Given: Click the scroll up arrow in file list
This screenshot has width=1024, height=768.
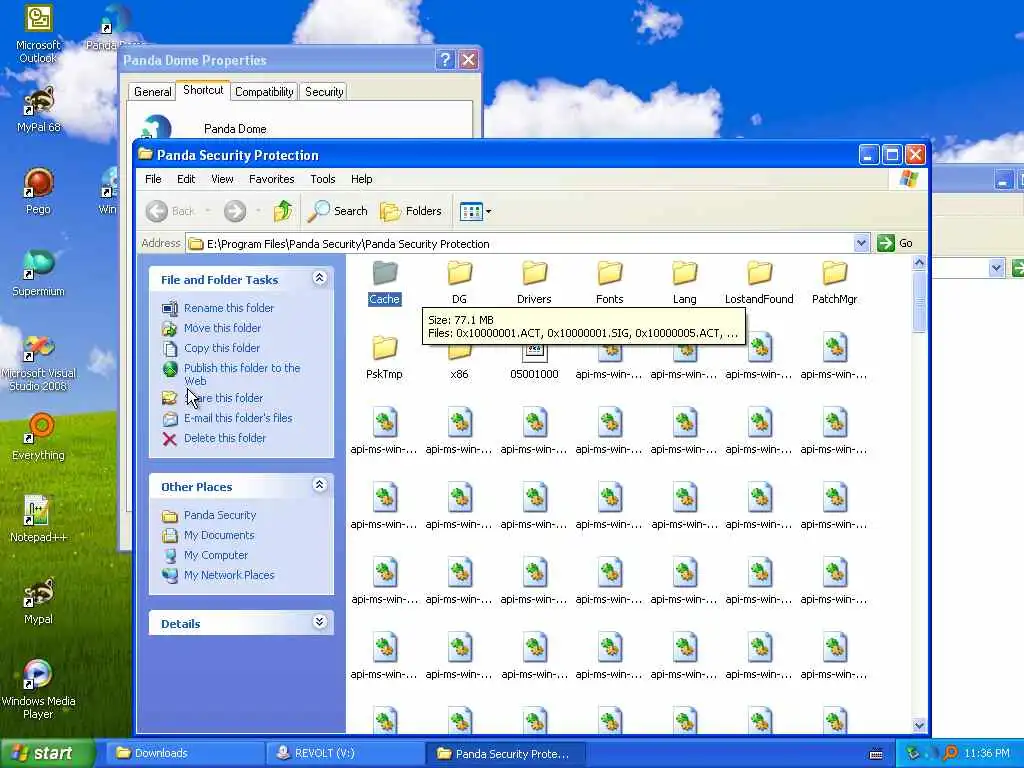Looking at the screenshot, I should tap(919, 263).
